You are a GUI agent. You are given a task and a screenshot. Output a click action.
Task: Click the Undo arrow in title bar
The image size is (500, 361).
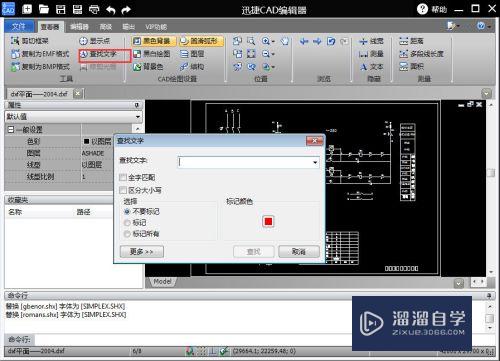coord(111,10)
